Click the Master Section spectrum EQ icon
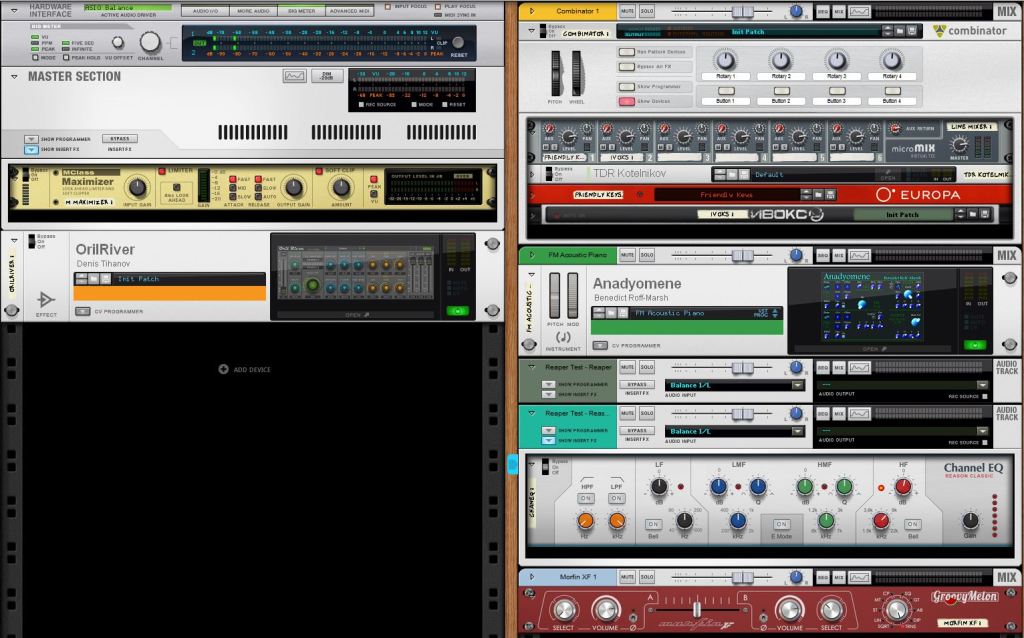Viewport: 1024px width, 638px height. (295, 76)
